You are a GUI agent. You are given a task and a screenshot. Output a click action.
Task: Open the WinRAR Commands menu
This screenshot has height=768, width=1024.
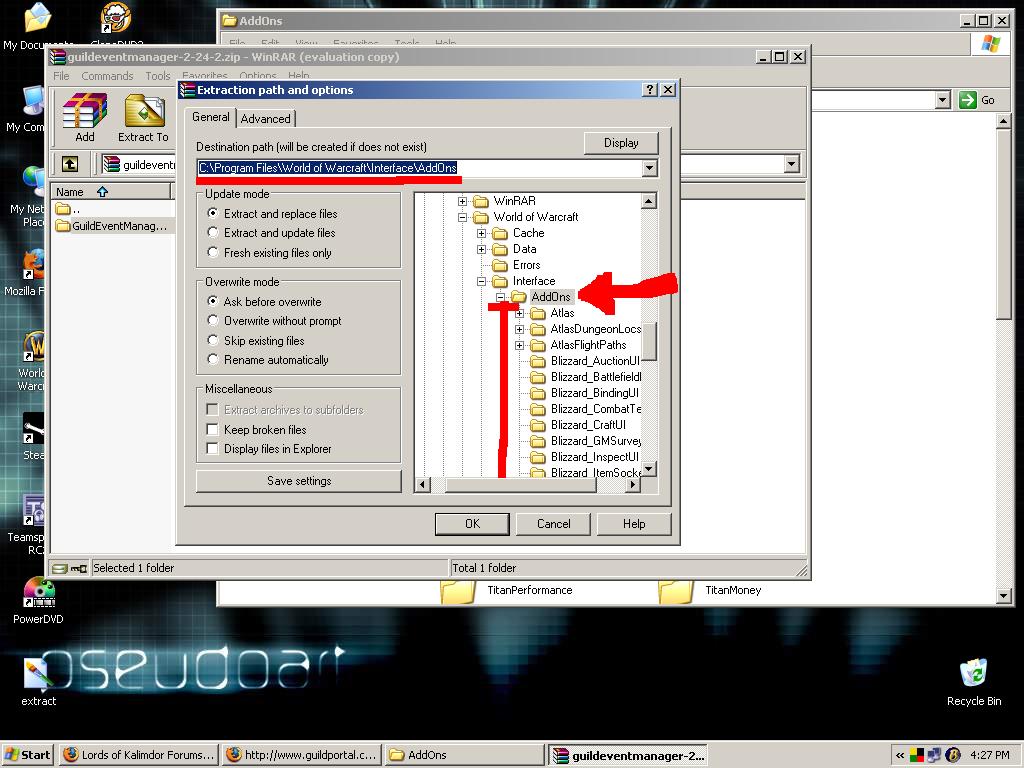(107, 76)
